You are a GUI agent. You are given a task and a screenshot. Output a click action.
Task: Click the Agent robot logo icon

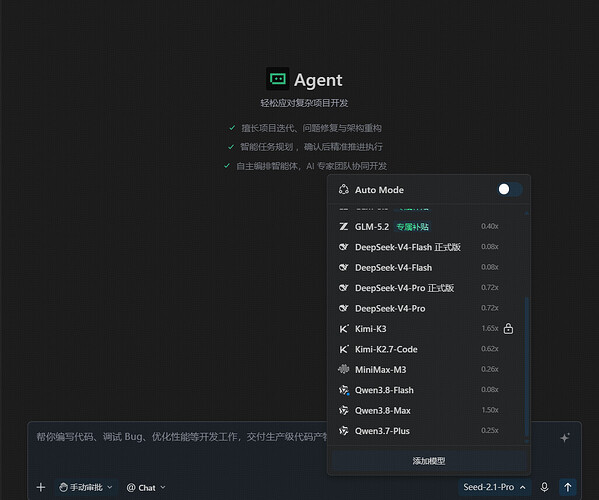coord(277,79)
